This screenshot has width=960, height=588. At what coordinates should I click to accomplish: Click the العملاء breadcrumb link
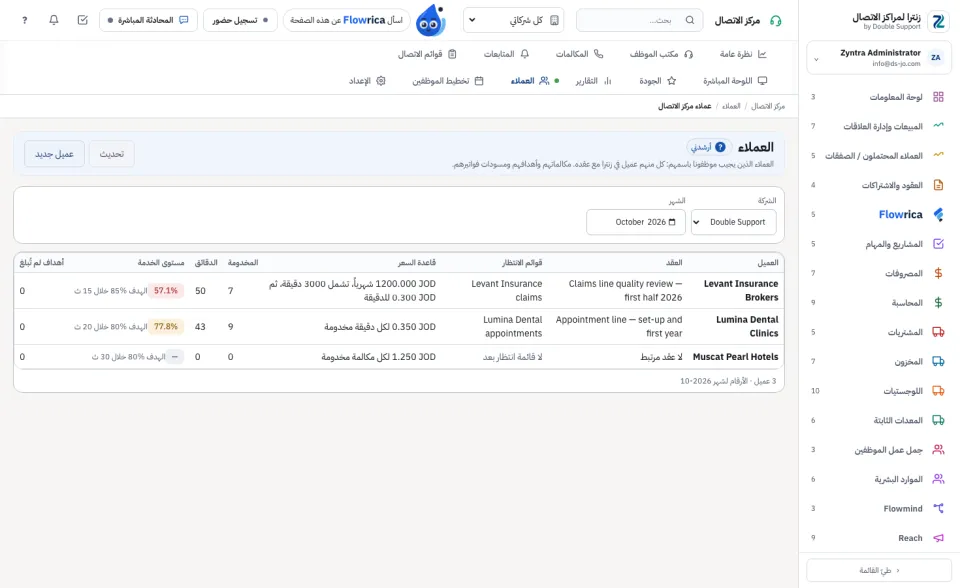(x=731, y=106)
